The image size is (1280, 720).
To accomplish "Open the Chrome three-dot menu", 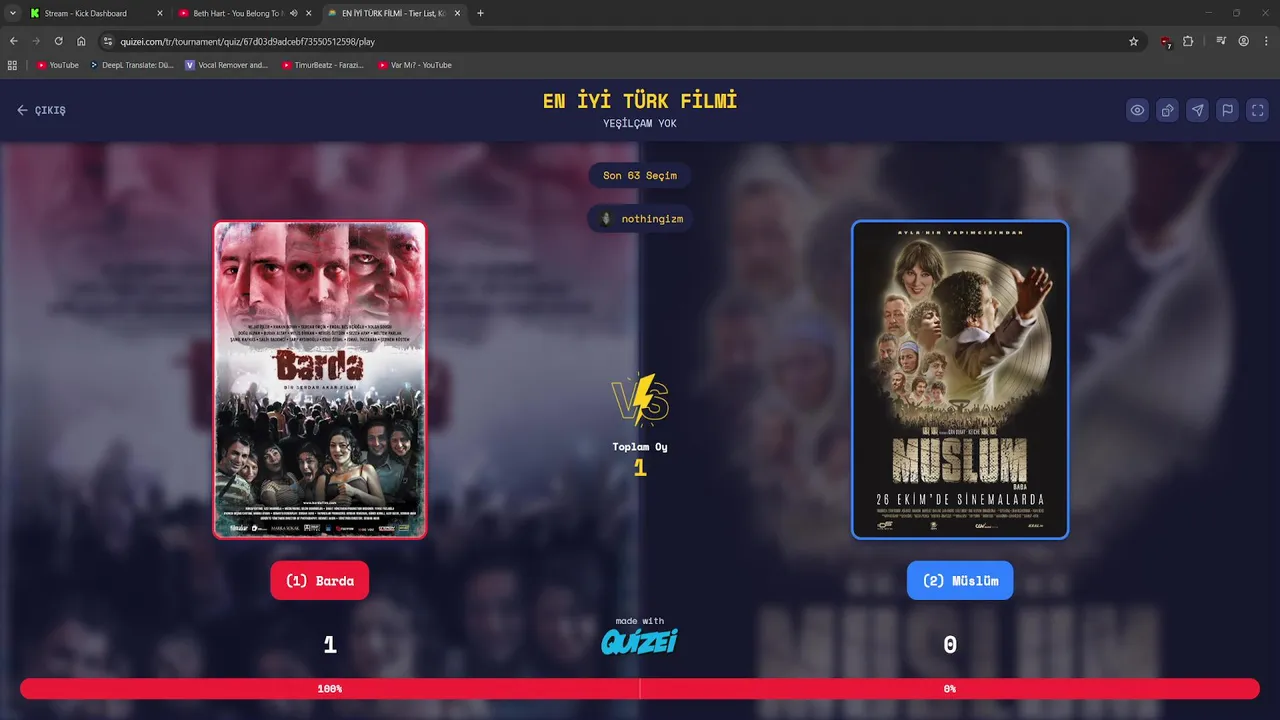I will [x=1266, y=41].
